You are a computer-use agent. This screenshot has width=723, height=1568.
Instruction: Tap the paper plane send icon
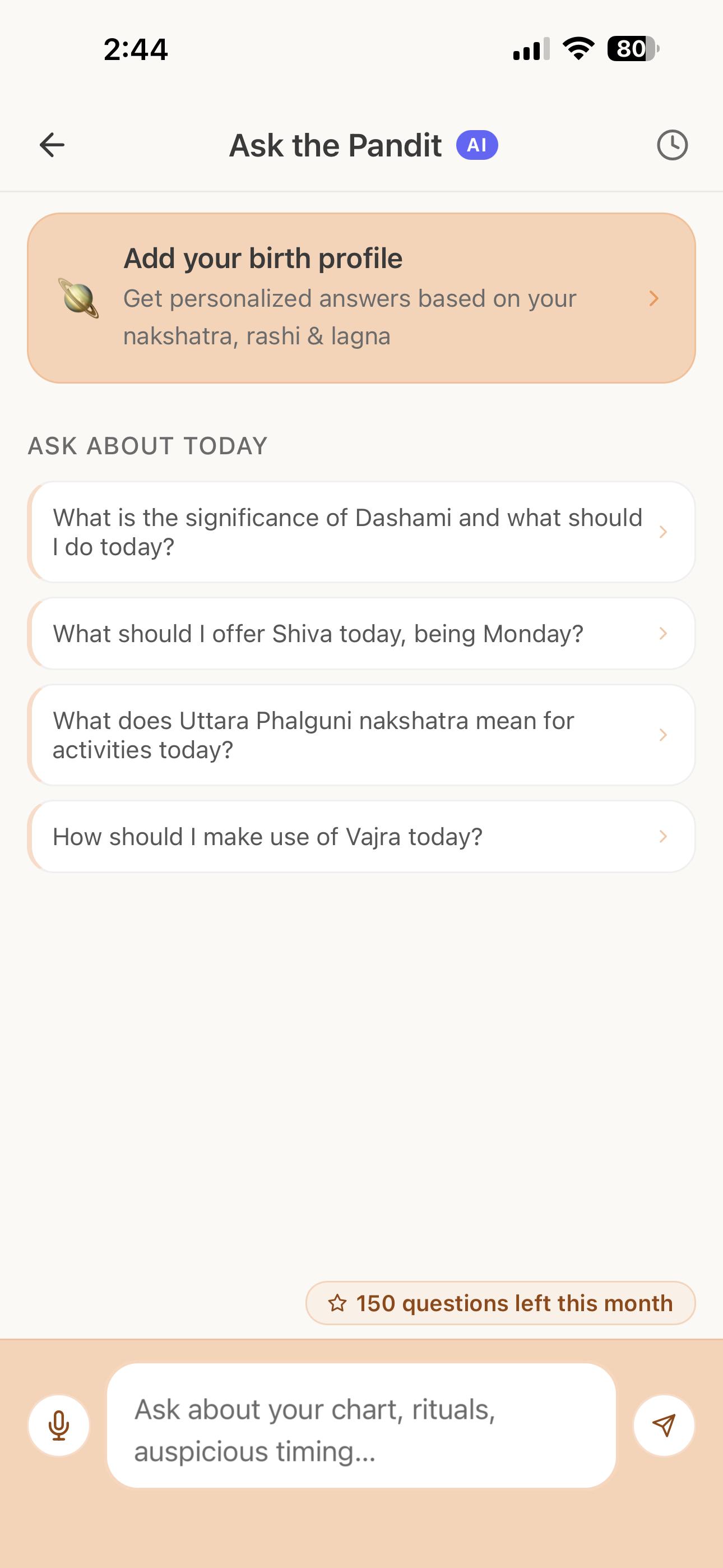[664, 1426]
